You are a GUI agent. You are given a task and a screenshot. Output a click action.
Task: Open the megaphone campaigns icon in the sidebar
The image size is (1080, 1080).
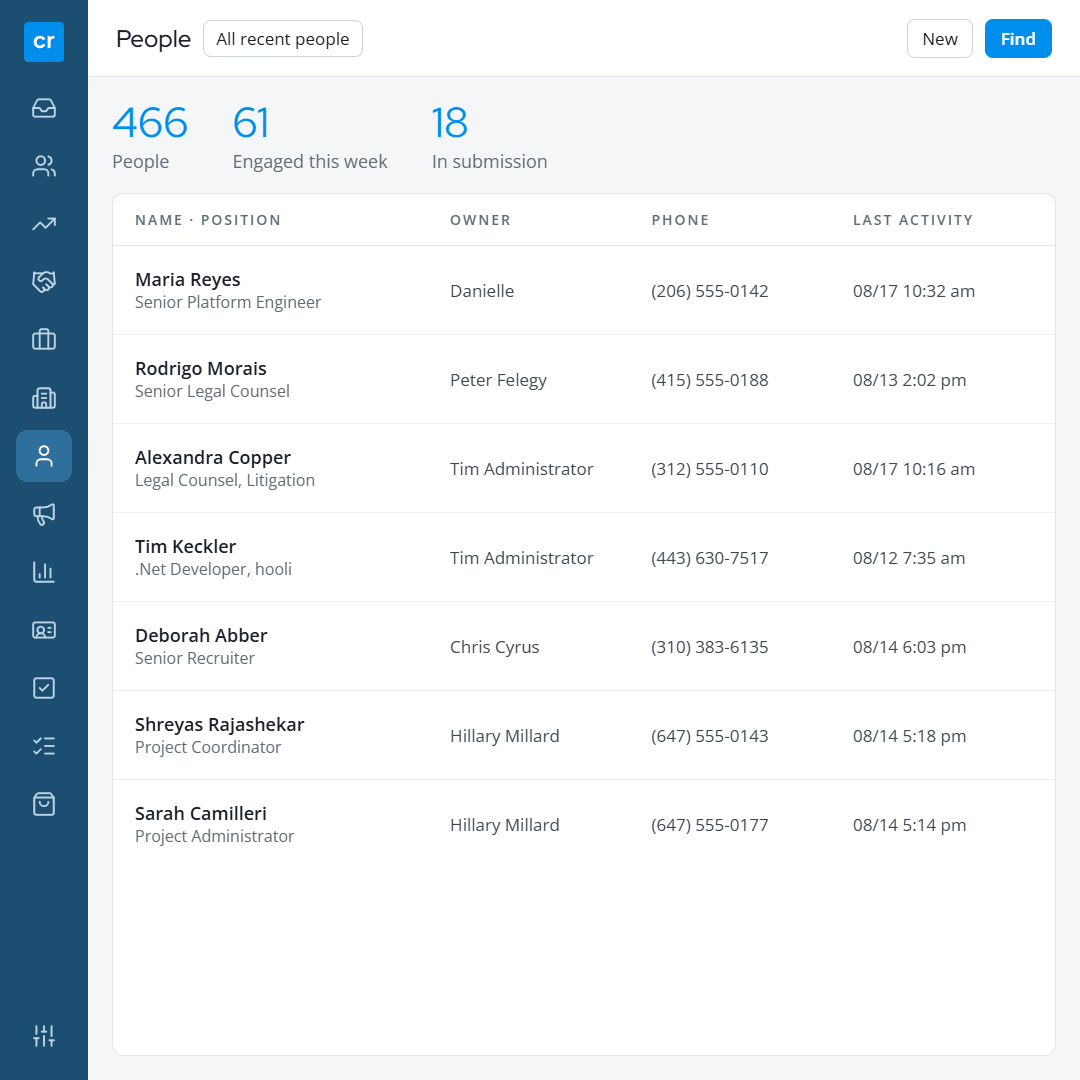click(43, 514)
